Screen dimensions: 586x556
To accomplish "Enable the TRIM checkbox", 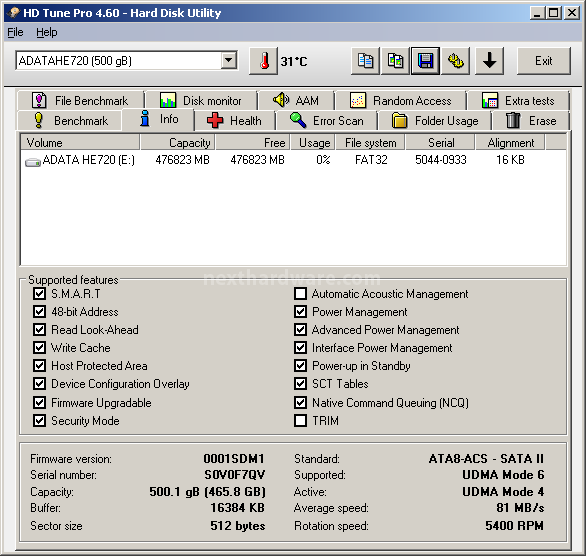I will [300, 420].
